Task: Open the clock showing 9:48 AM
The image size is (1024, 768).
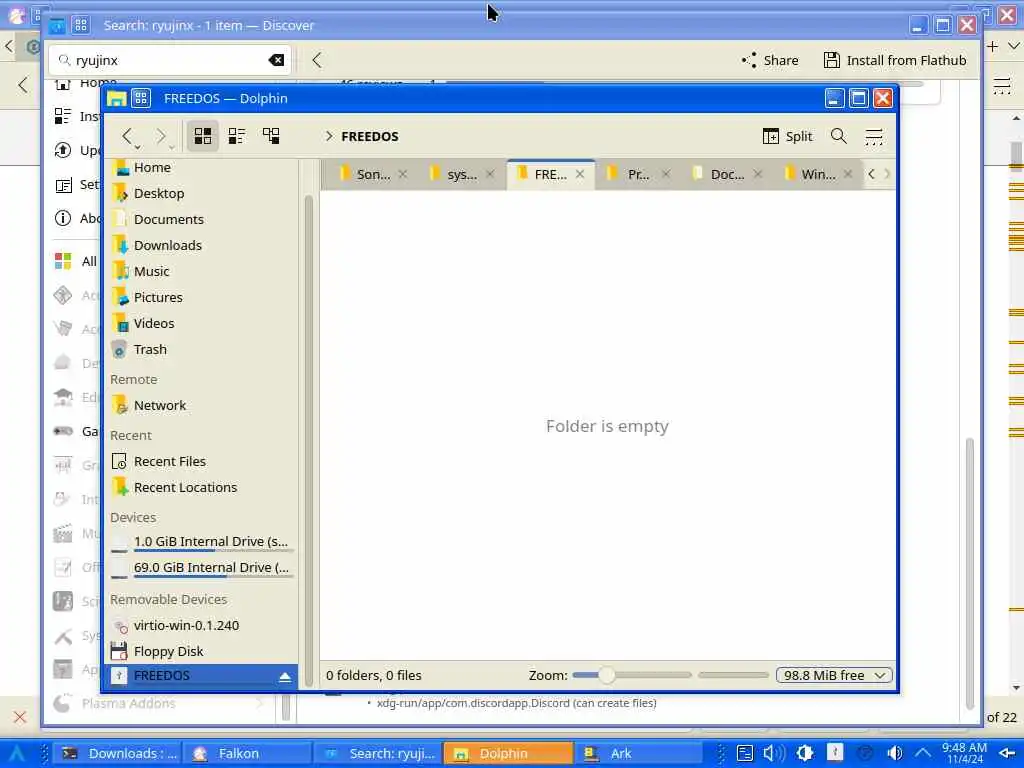Action: point(965,754)
